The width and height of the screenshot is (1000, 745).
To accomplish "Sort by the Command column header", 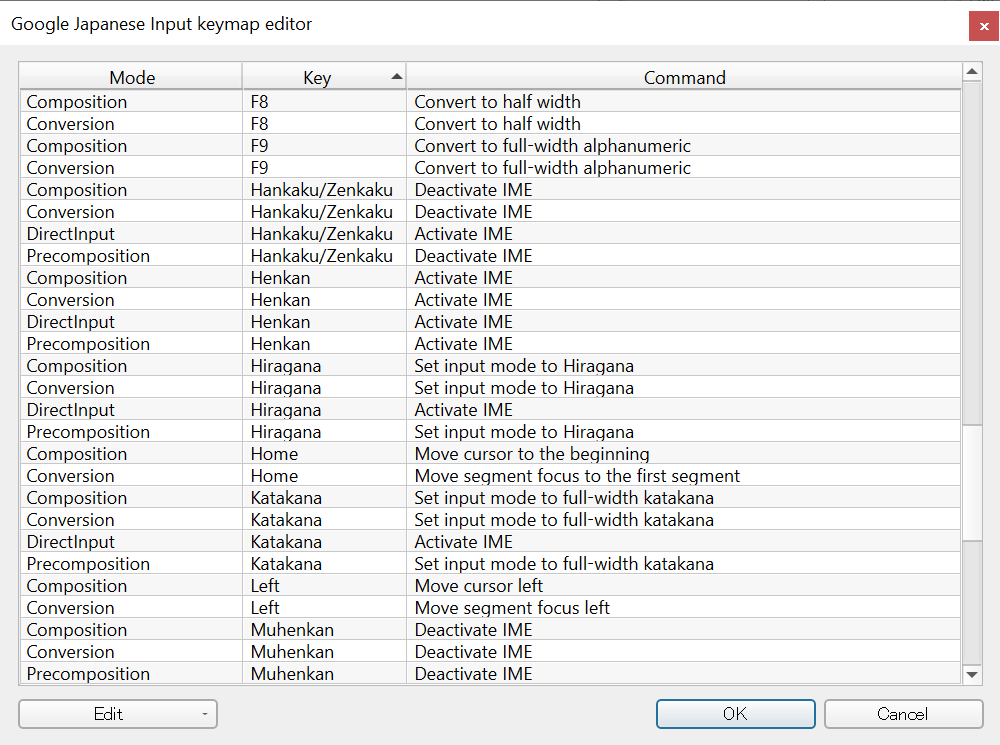I will coord(684,77).
